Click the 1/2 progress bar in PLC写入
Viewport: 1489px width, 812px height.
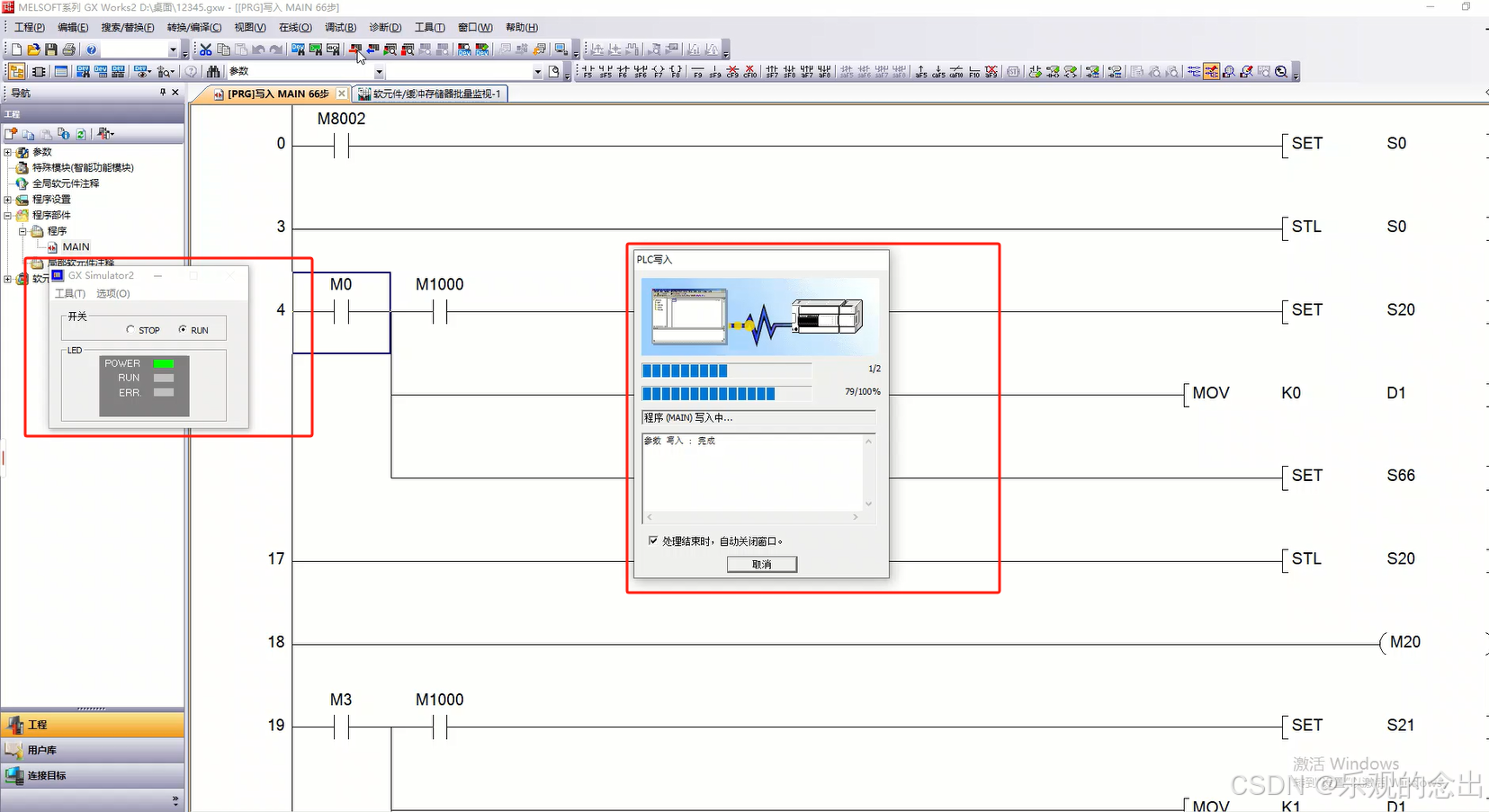point(727,370)
